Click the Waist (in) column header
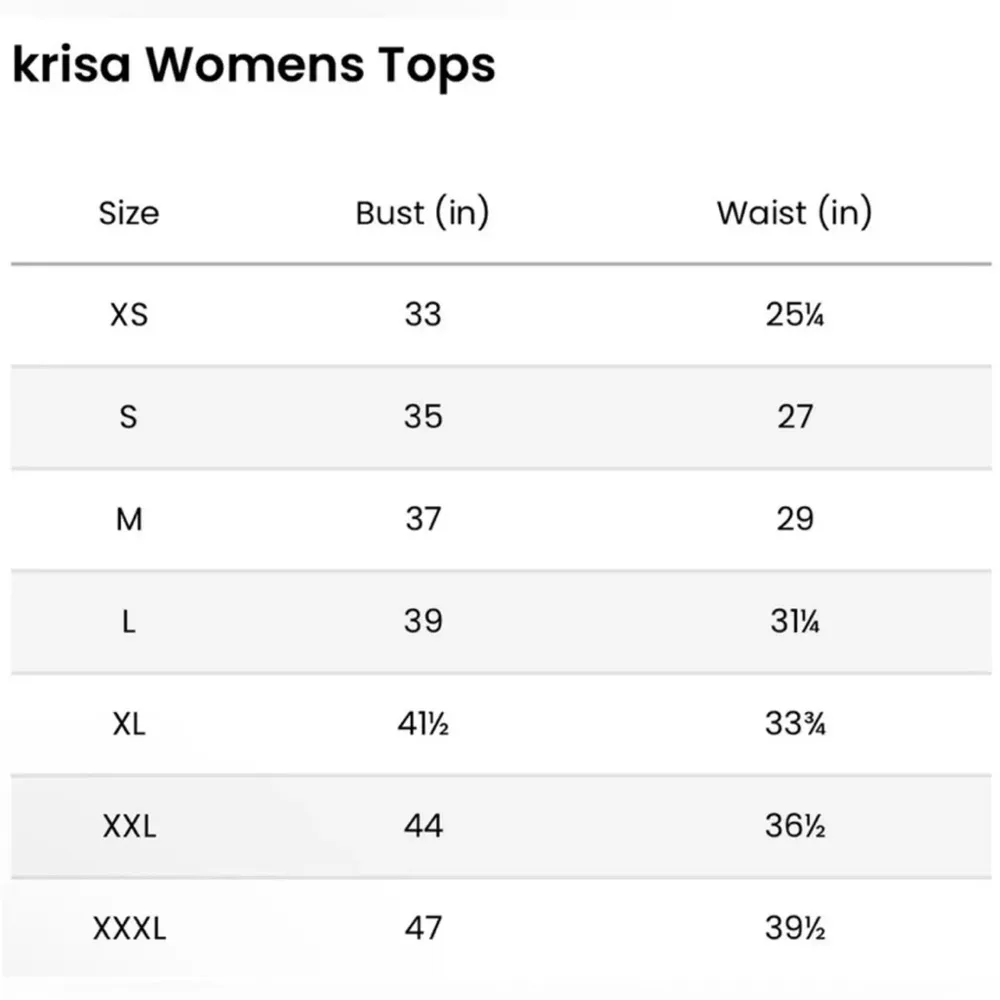 coord(794,213)
